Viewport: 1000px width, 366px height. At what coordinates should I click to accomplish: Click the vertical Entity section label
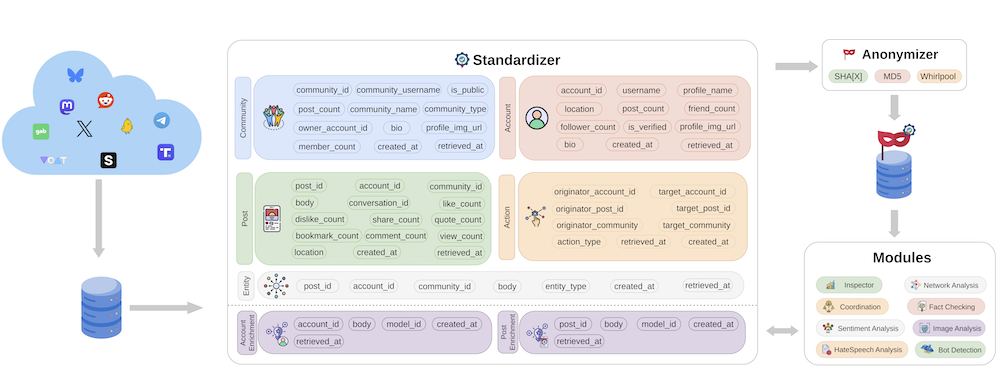(247, 285)
